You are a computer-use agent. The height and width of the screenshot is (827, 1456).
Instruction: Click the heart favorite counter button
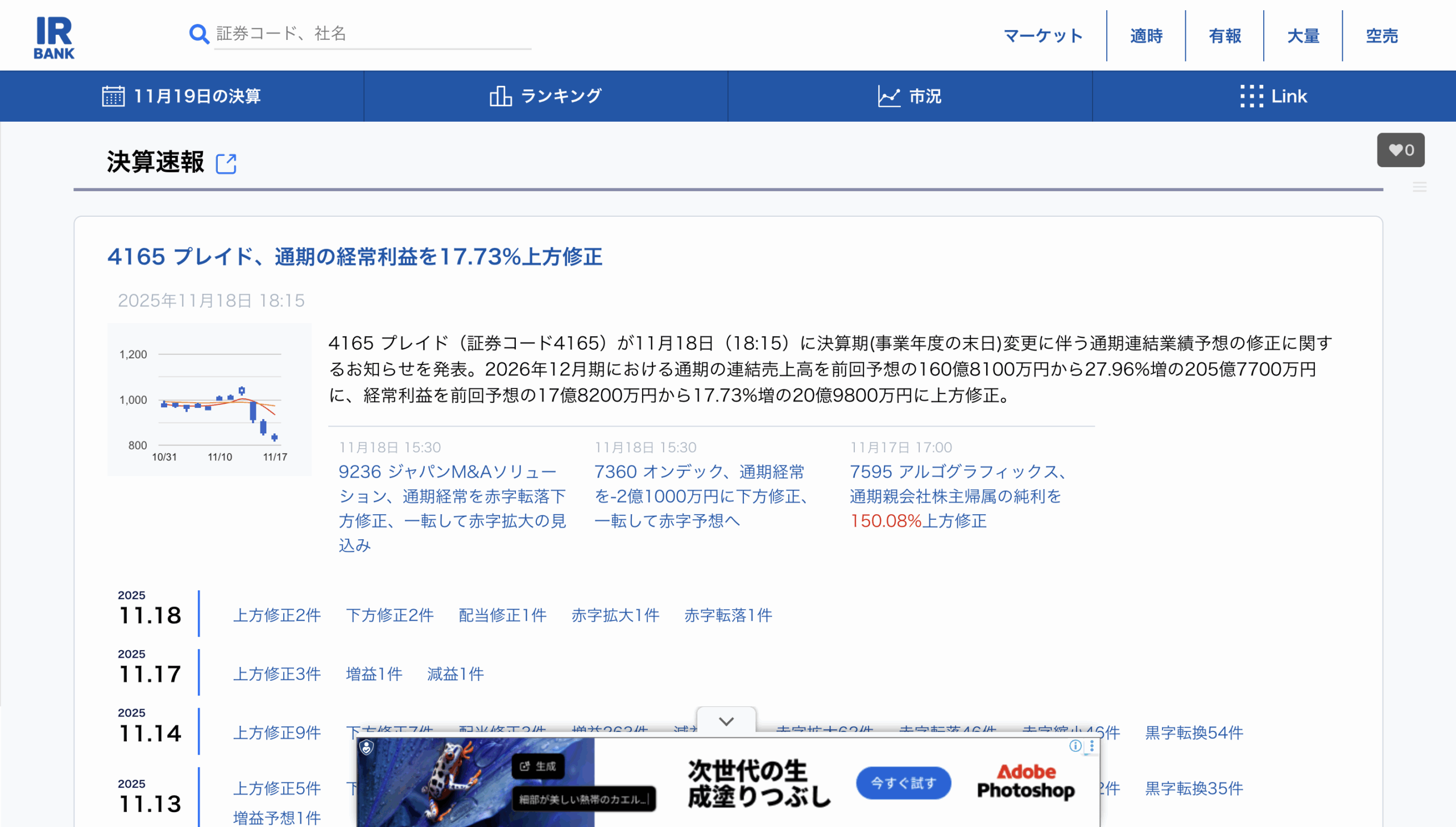click(x=1400, y=150)
